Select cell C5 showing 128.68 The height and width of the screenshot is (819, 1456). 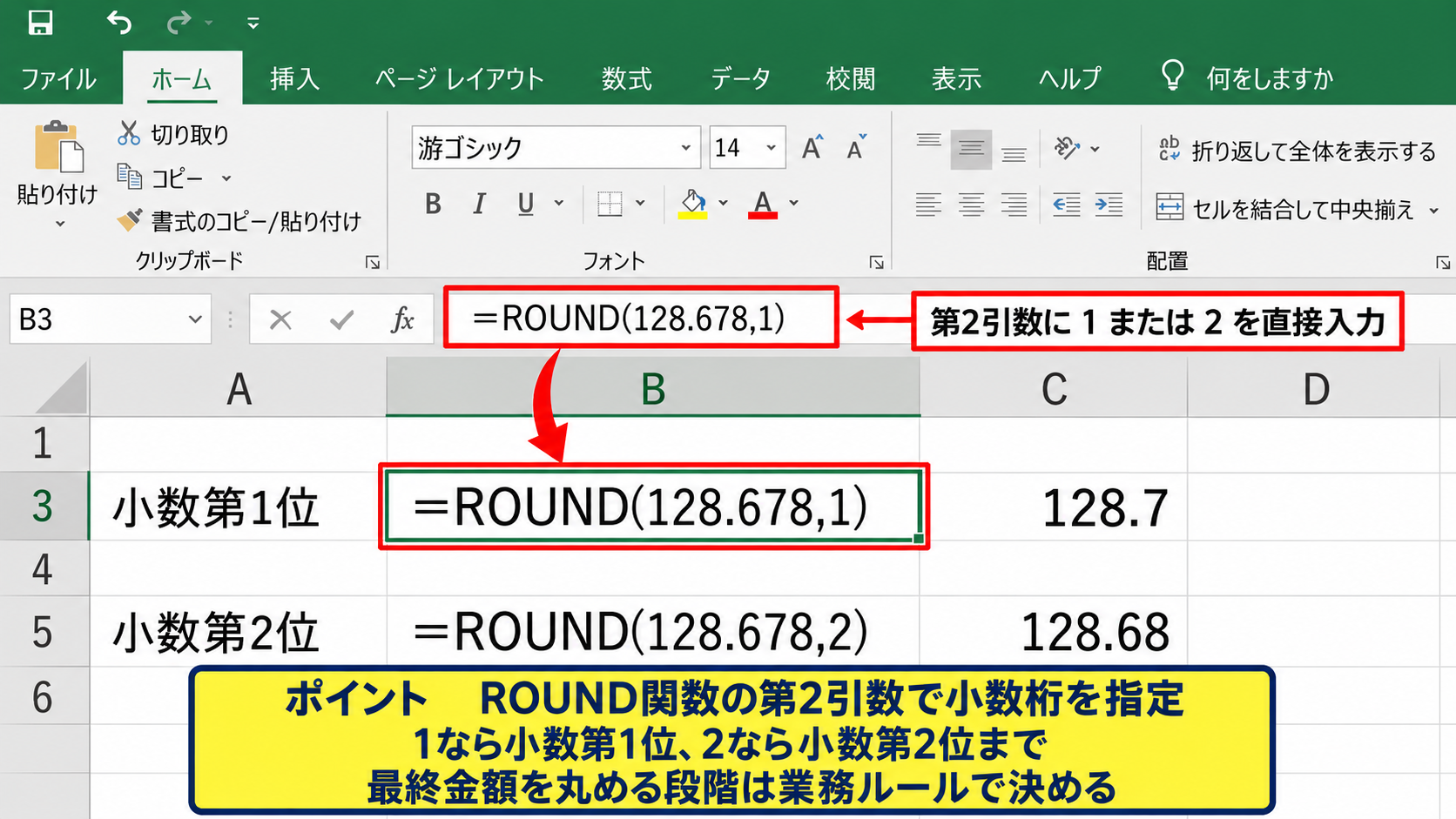pos(1054,631)
